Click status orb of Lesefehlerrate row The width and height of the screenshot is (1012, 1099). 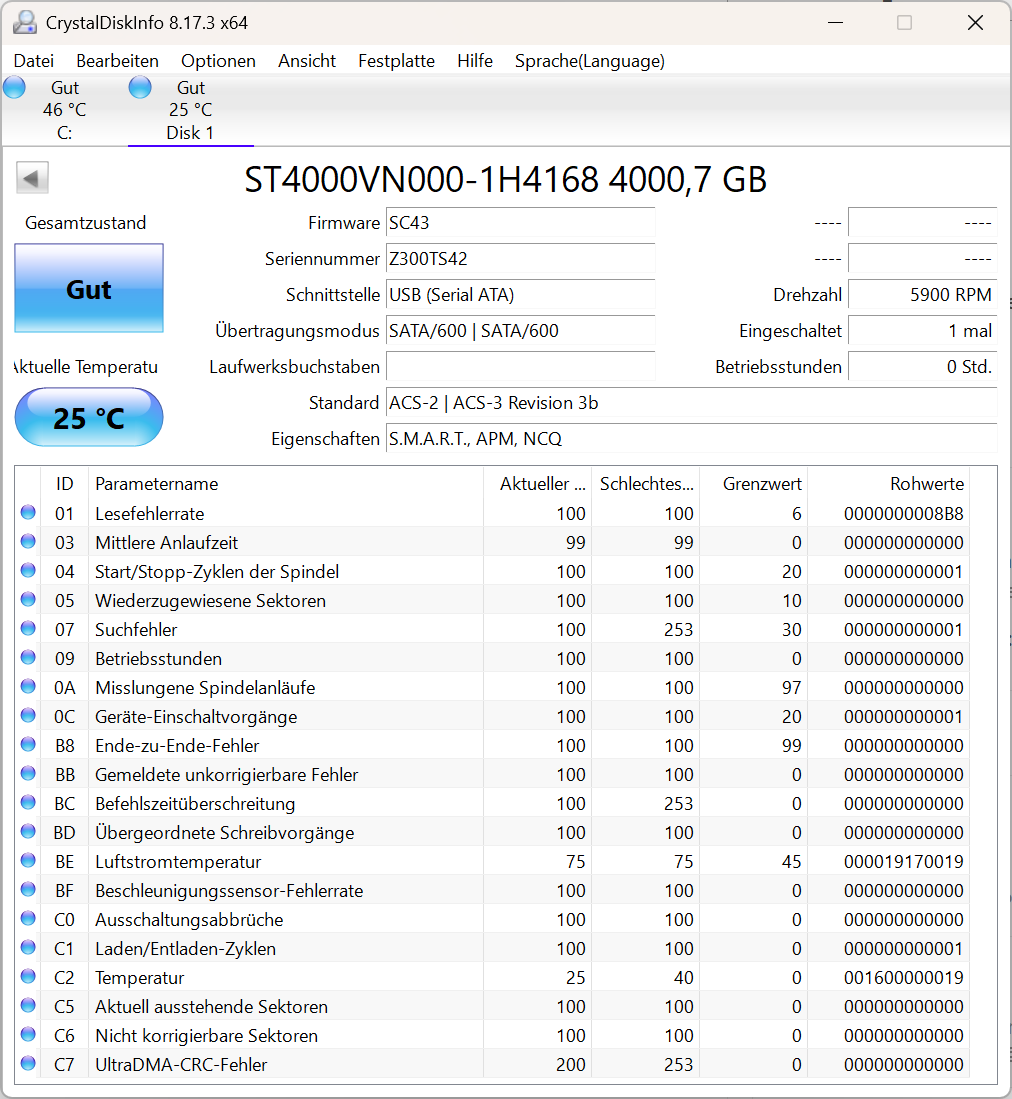(x=28, y=512)
